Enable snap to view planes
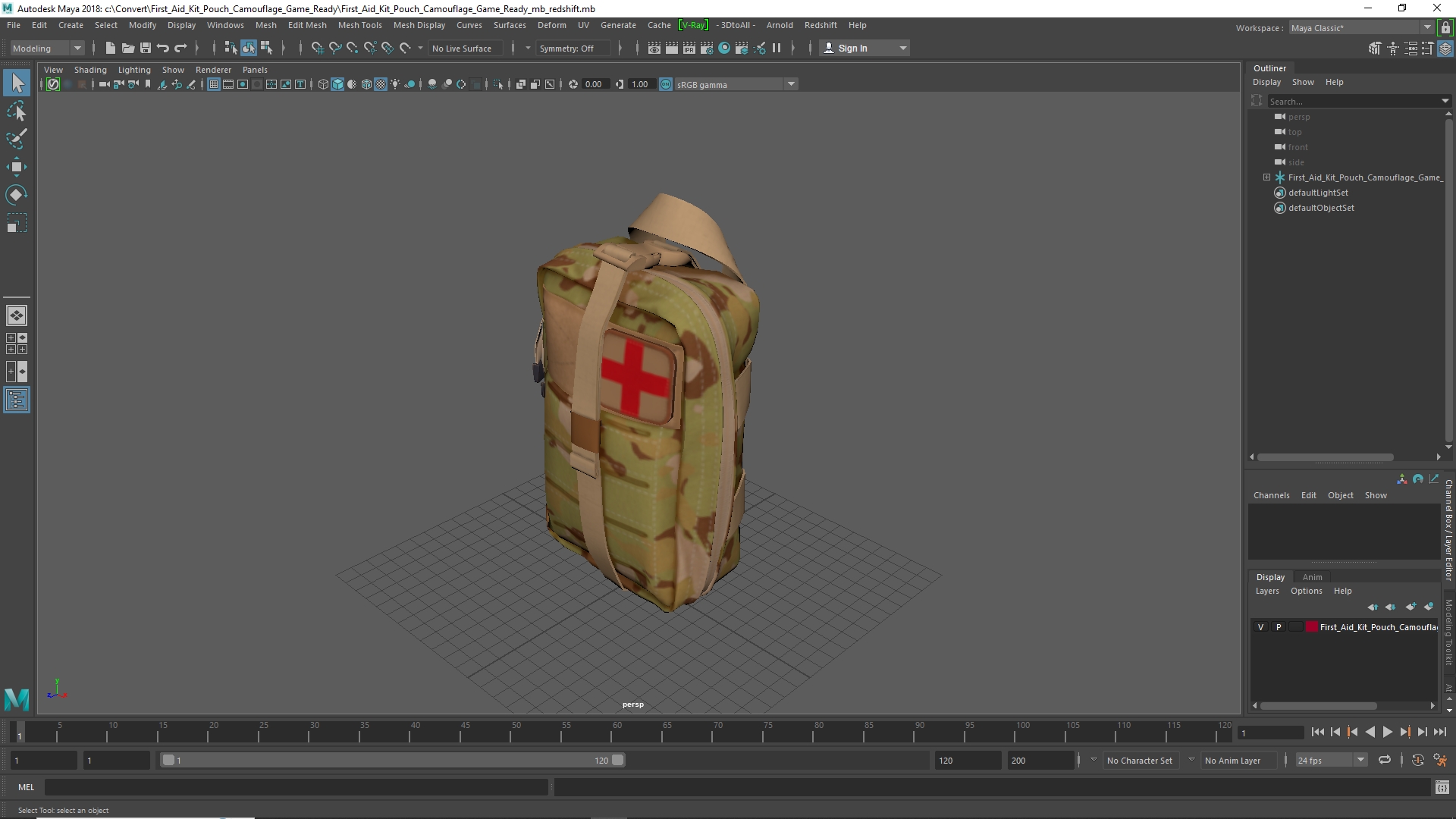 [388, 48]
